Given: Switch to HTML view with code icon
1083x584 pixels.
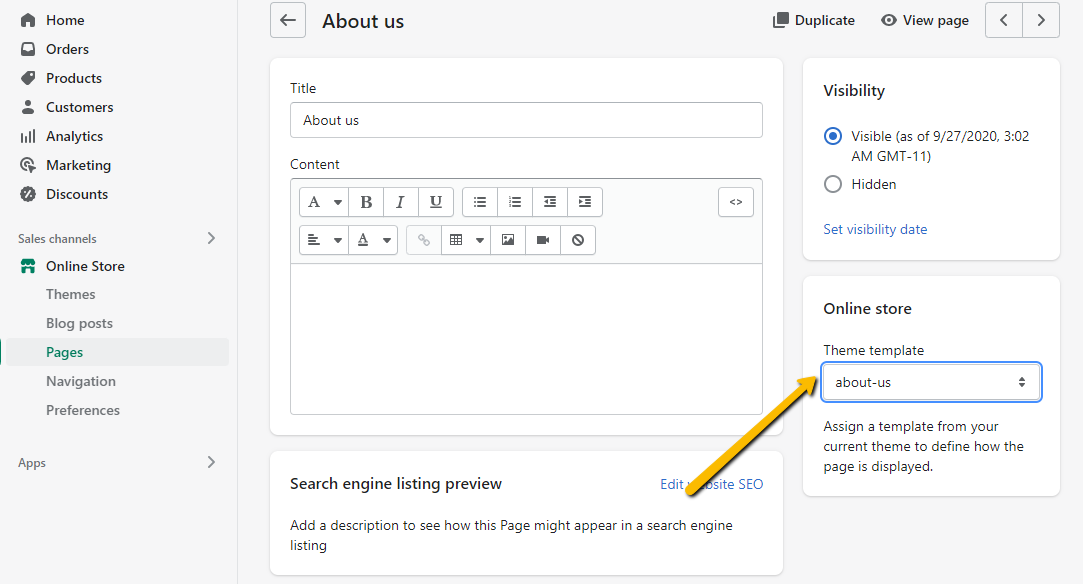Looking at the screenshot, I should (735, 202).
